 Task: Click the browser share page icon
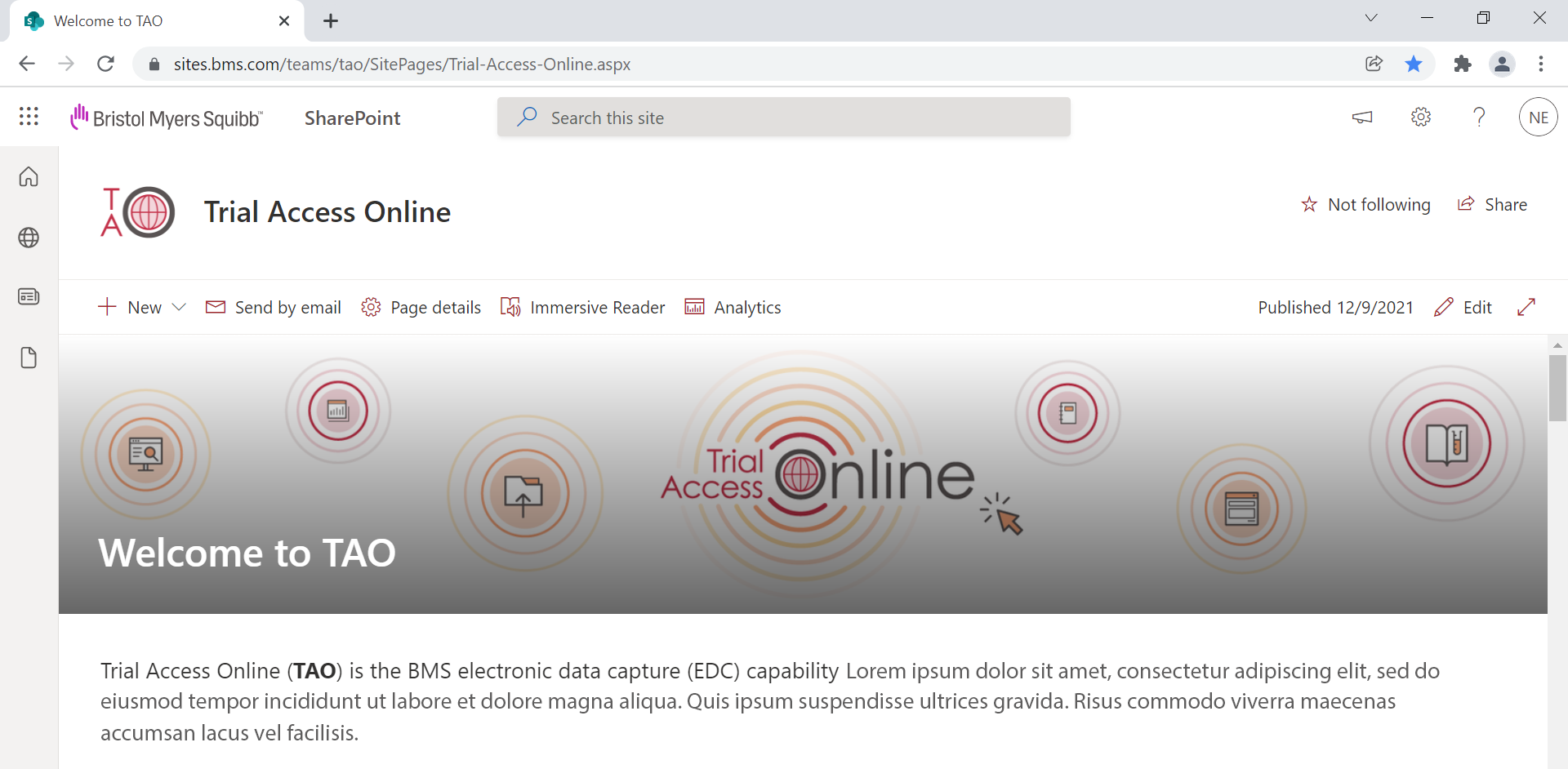point(1374,64)
